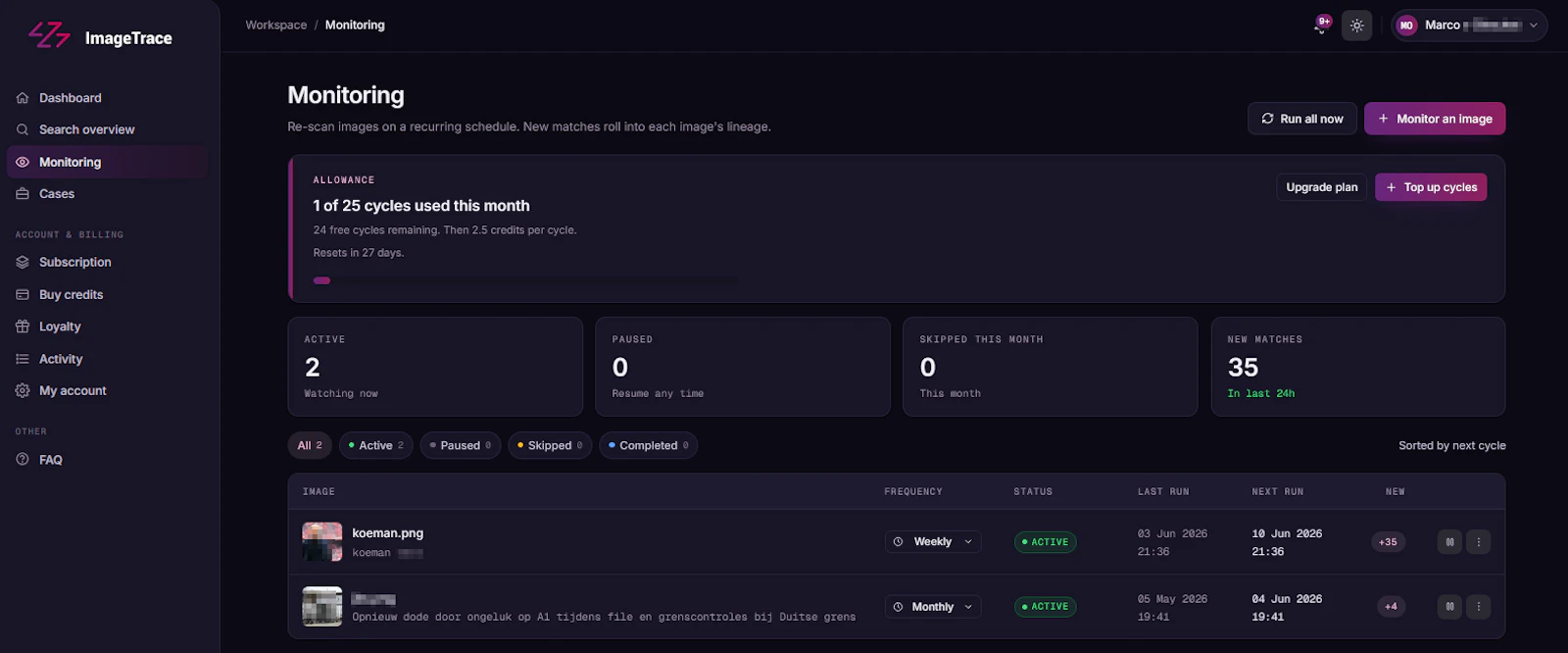This screenshot has width=1568, height=653.
Task: Filter list by Paused status
Action: pyautogui.click(x=461, y=445)
